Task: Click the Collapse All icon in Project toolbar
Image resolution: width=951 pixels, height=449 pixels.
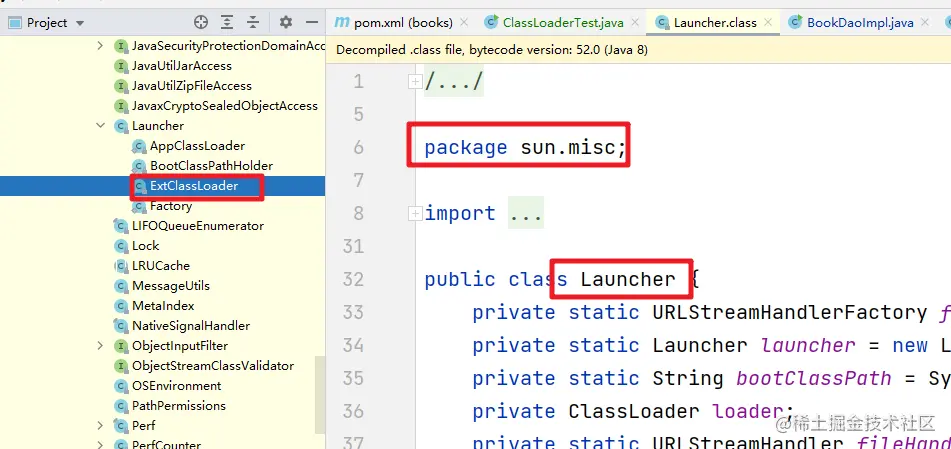Action: click(x=253, y=23)
